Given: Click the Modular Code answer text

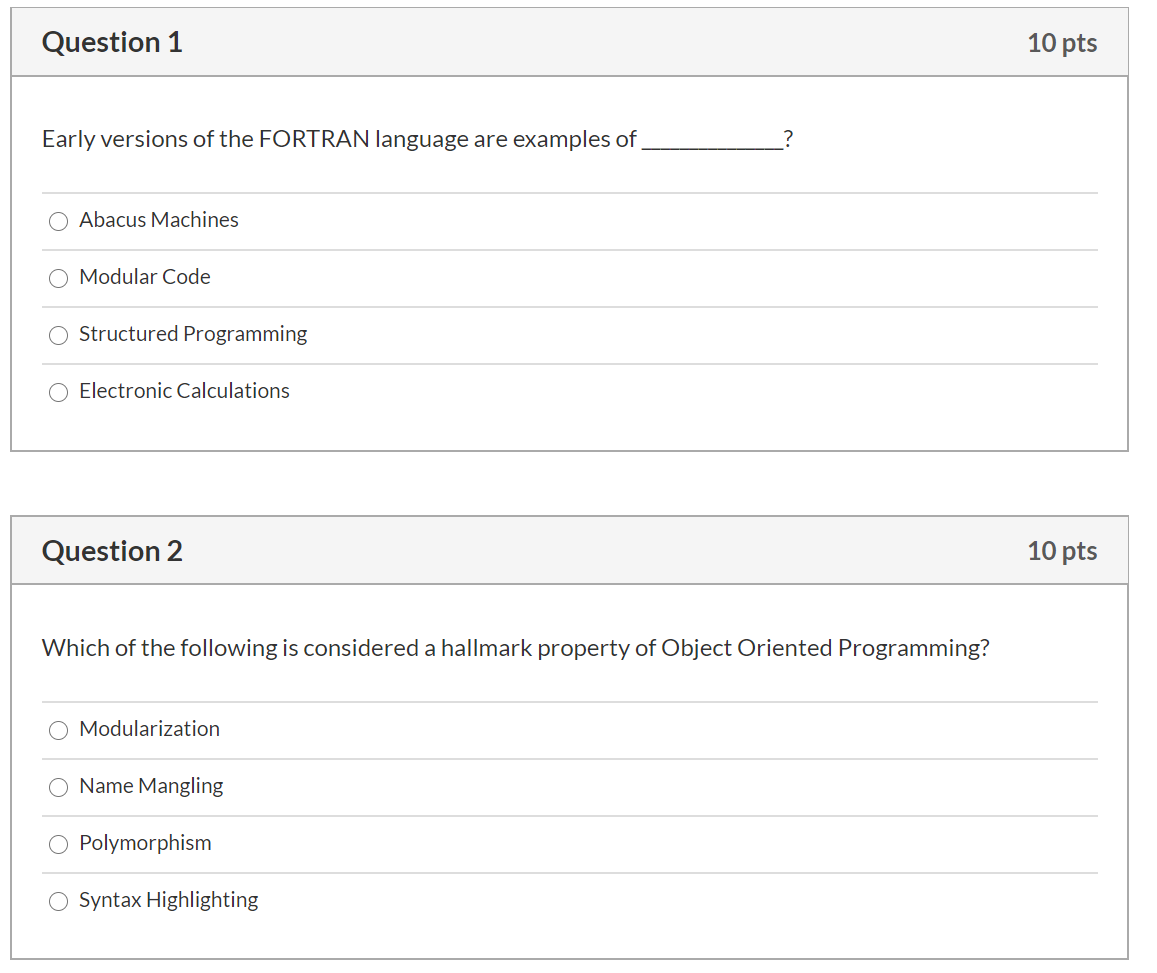Looking at the screenshot, I should click(144, 277).
